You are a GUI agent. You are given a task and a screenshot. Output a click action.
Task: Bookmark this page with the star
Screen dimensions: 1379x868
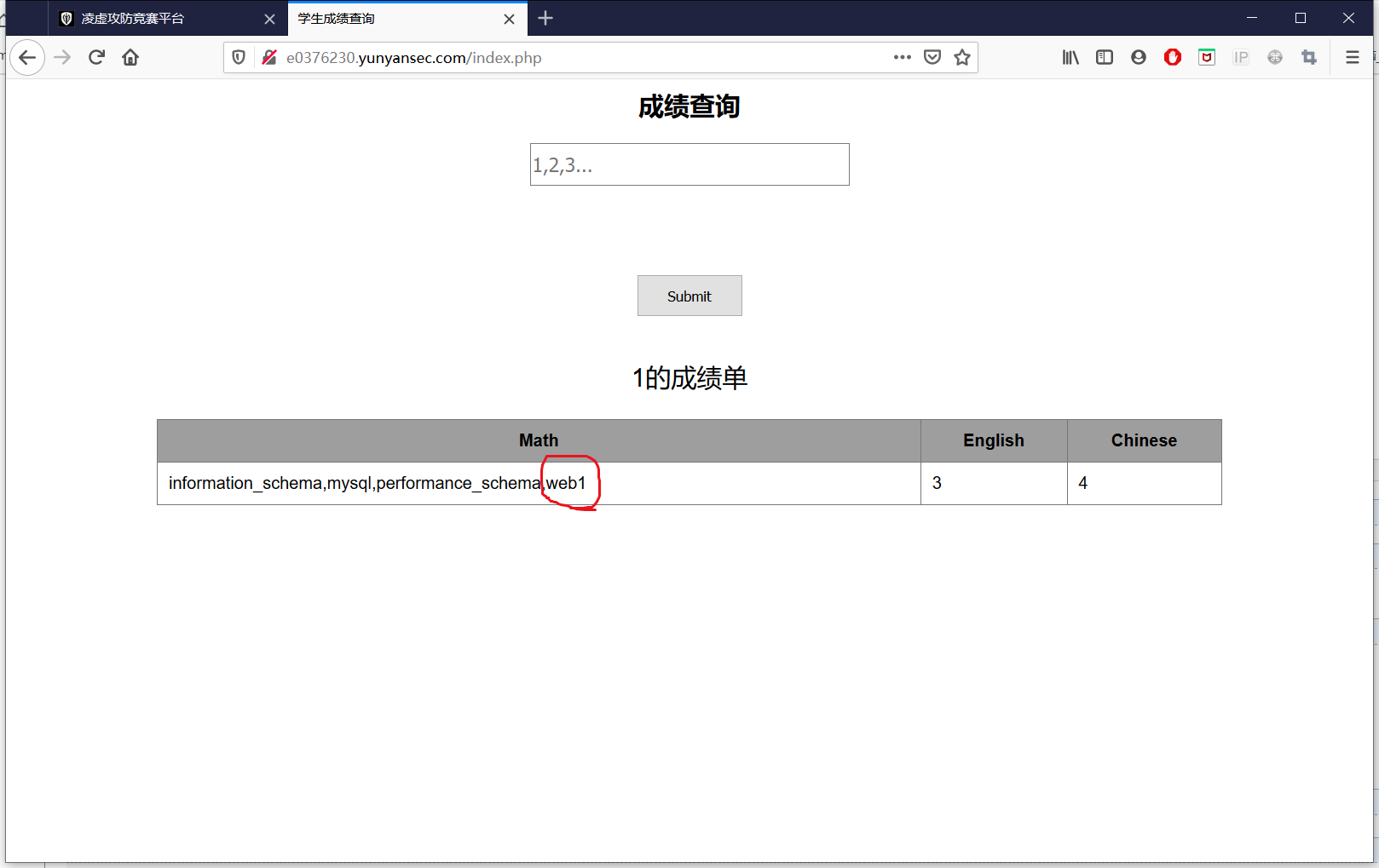point(962,57)
